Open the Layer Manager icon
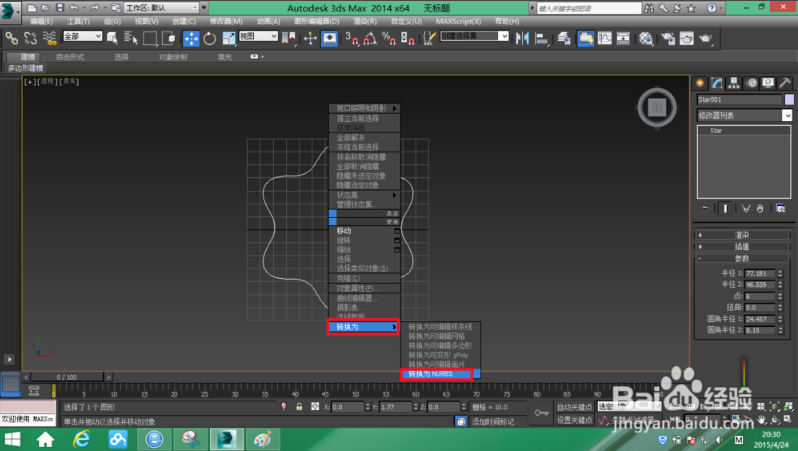Screen dimensions: 798x451 (563, 38)
